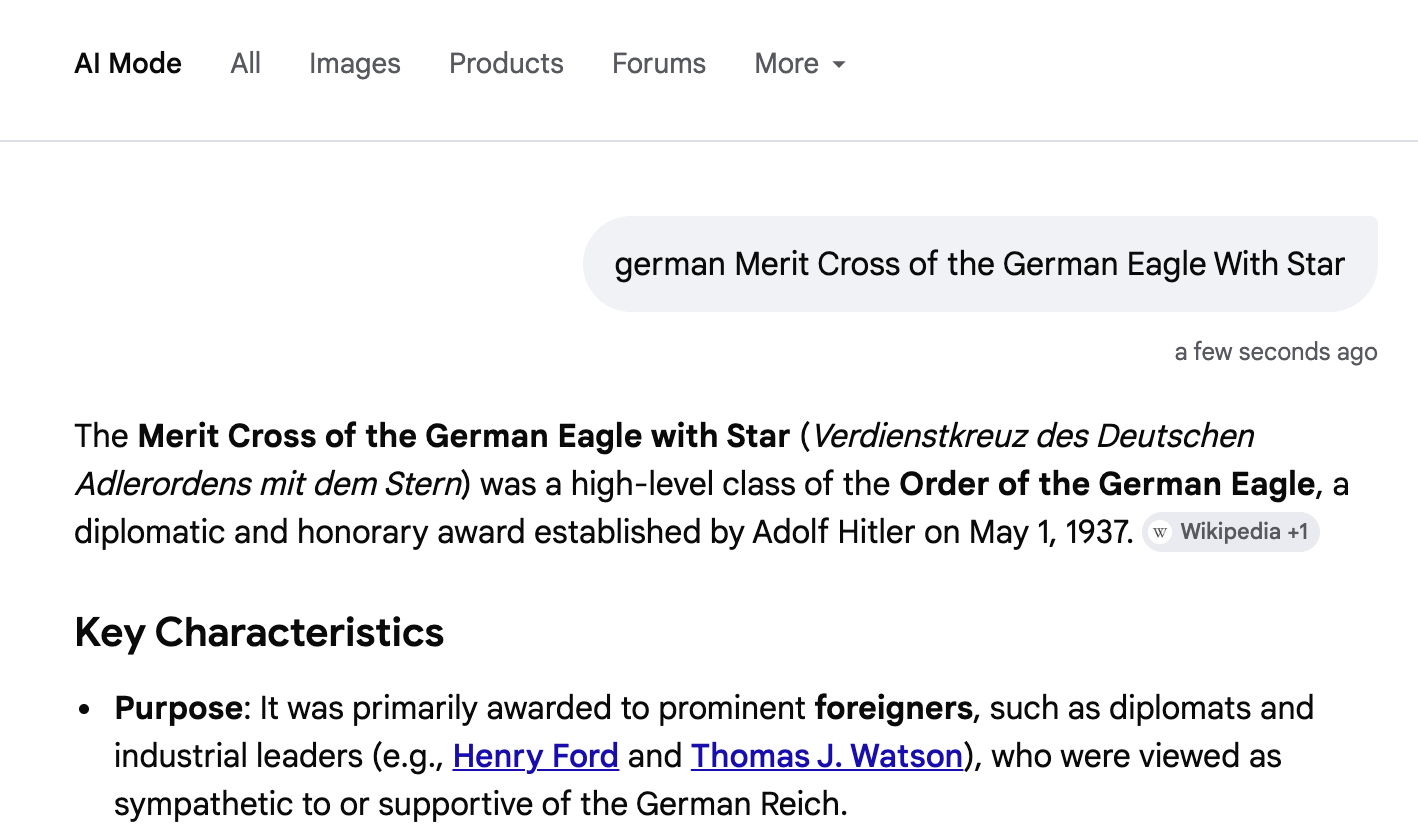This screenshot has width=1418, height=838.
Task: Click the caret arrow beside More
Action: point(839,65)
